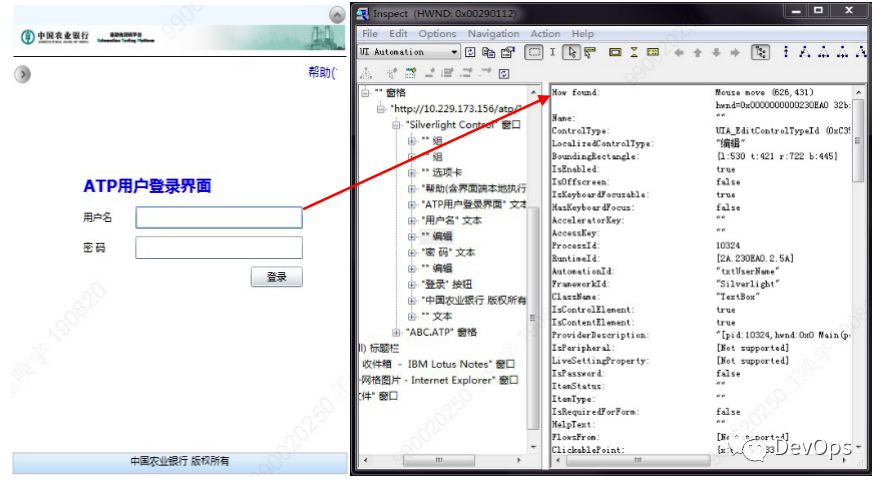
Task: Click the 用户名 username input field
Action: click(219, 218)
